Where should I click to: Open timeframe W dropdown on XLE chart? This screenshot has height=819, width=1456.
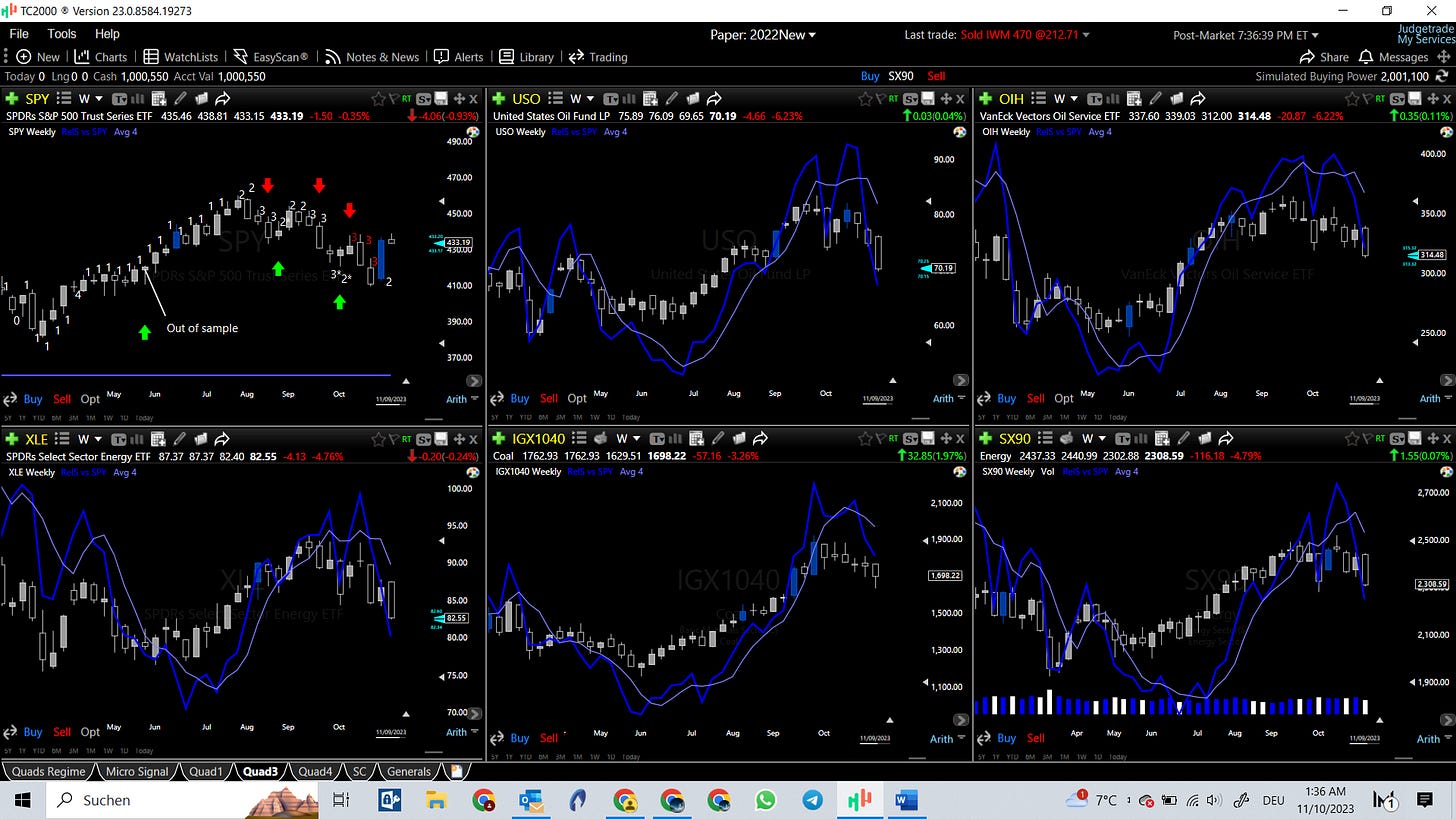coord(91,438)
